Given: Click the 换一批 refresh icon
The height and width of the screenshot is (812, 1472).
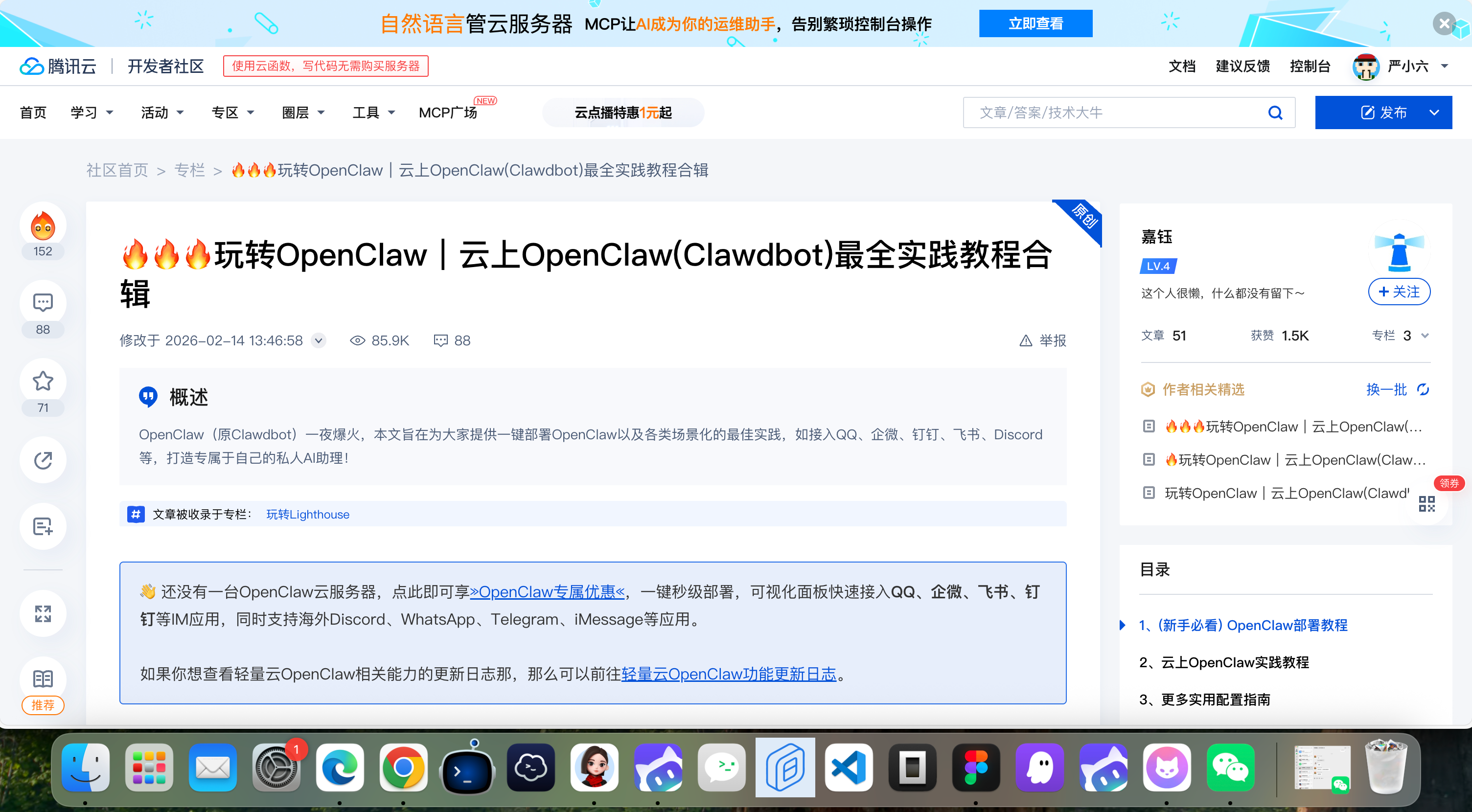Looking at the screenshot, I should 1423,389.
